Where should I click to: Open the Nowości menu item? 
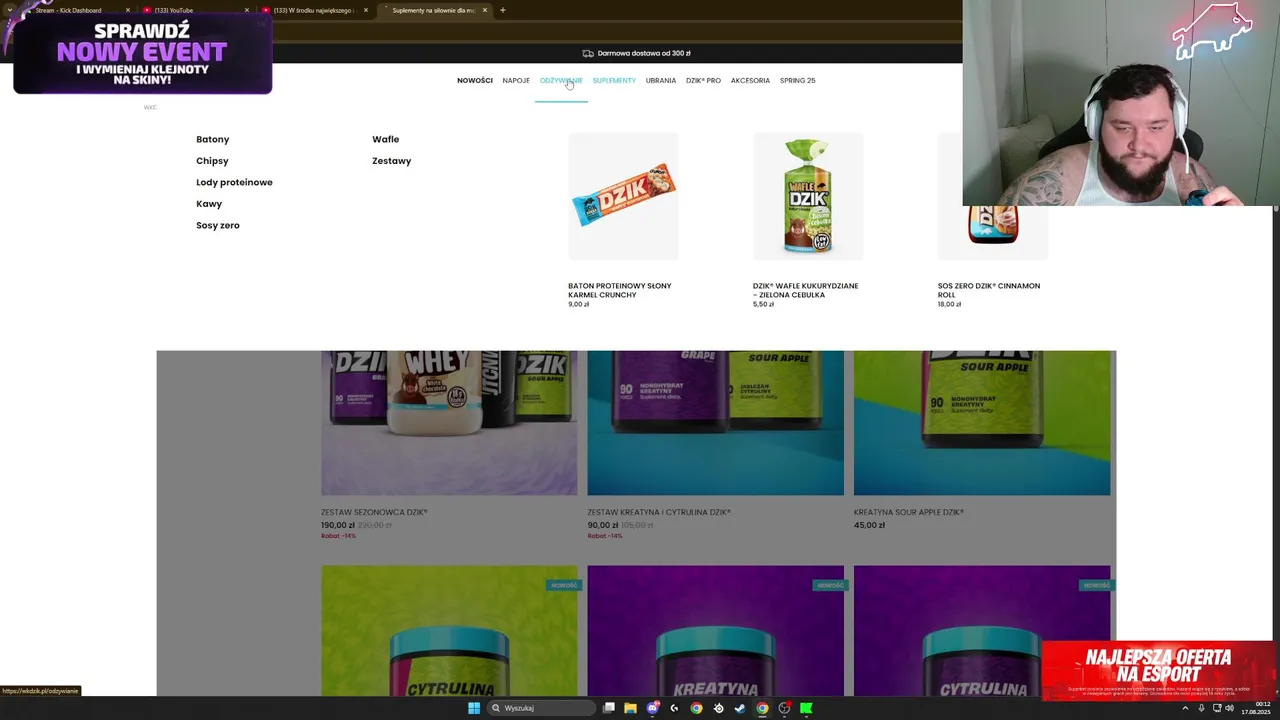tap(475, 80)
